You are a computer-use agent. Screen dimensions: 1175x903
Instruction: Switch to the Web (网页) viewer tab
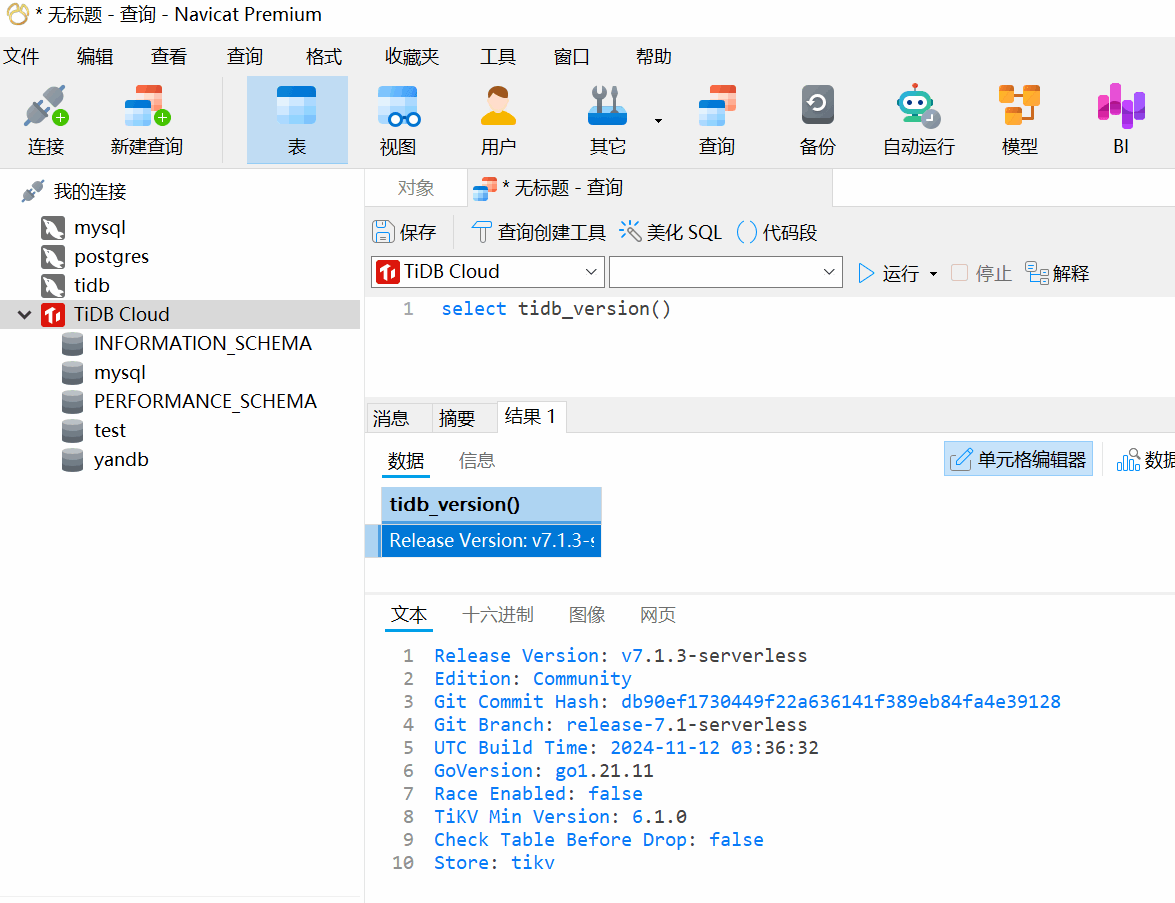pos(658,615)
